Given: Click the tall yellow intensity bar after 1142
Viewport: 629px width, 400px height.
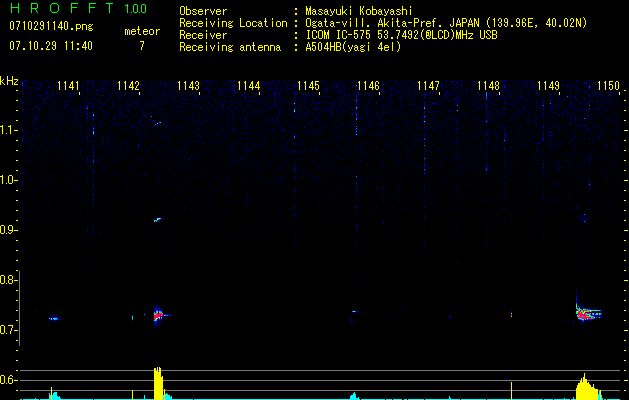Looking at the screenshot, I should [158, 383].
